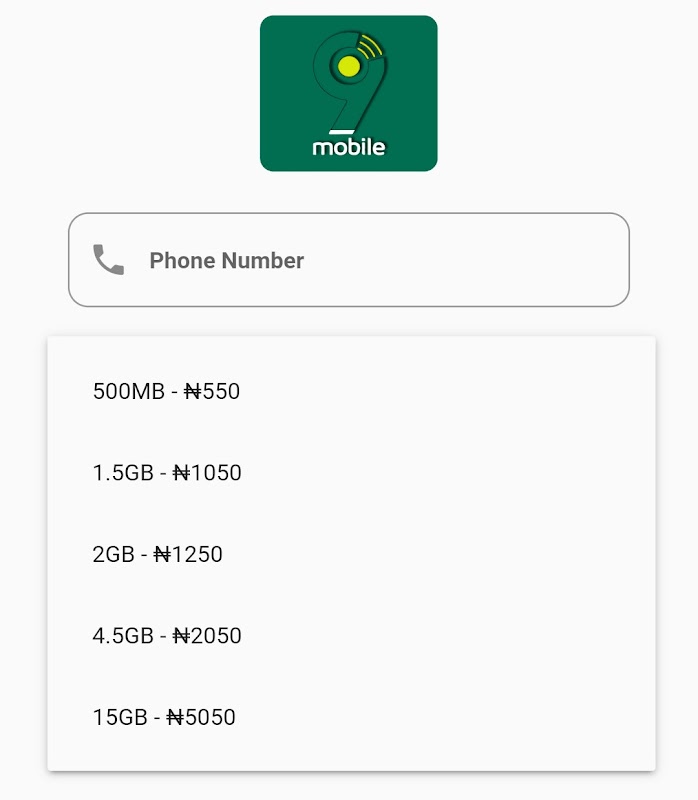The height and width of the screenshot is (800, 698).
Task: Tap the ₦5050 price label
Action: click(201, 717)
